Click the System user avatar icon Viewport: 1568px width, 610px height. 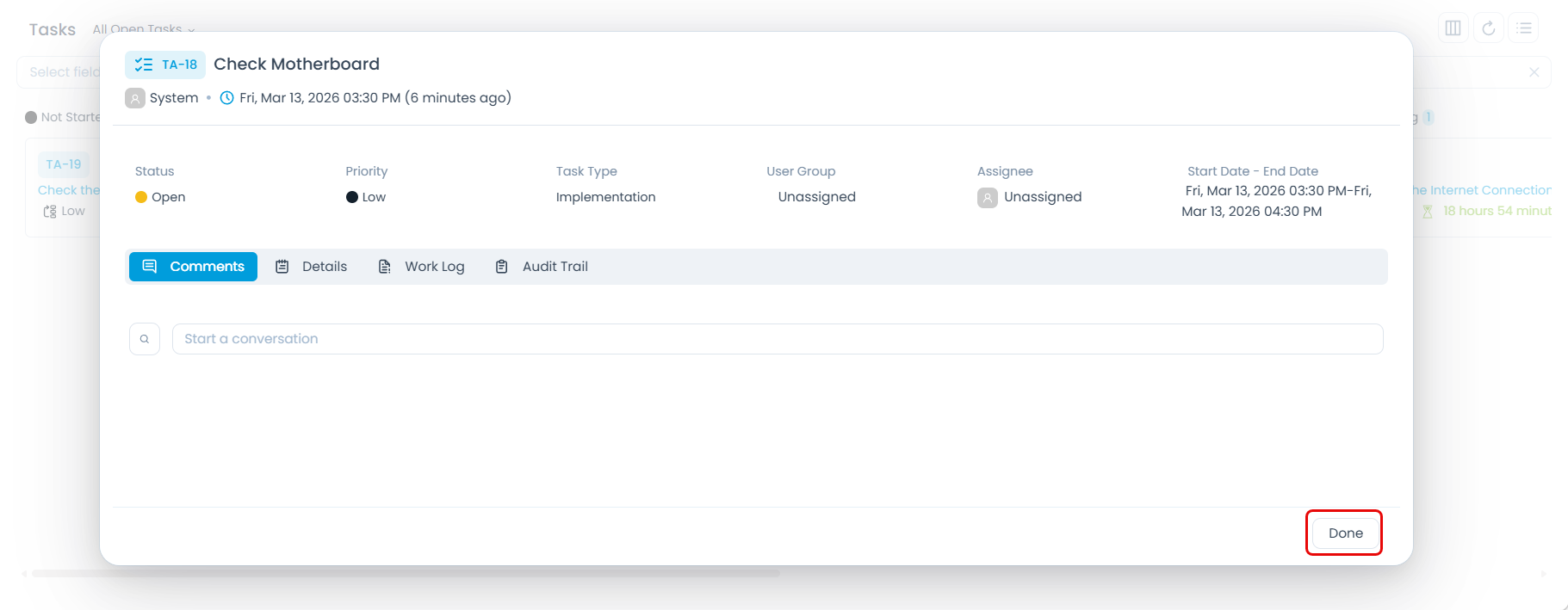point(135,98)
